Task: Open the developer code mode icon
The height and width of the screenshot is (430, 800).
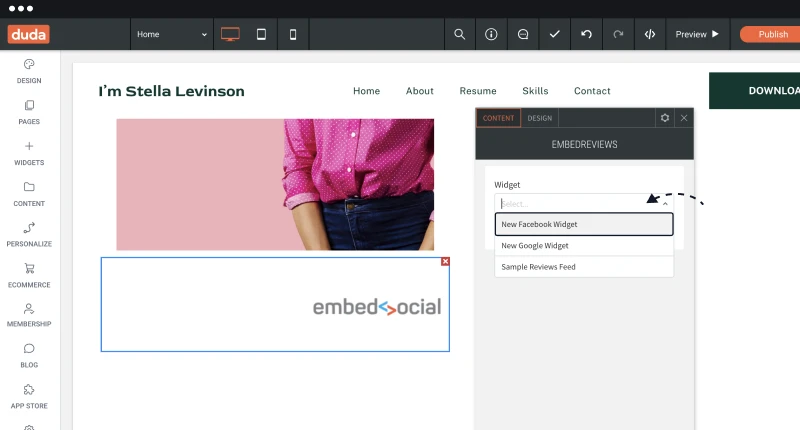Action: 649,34
